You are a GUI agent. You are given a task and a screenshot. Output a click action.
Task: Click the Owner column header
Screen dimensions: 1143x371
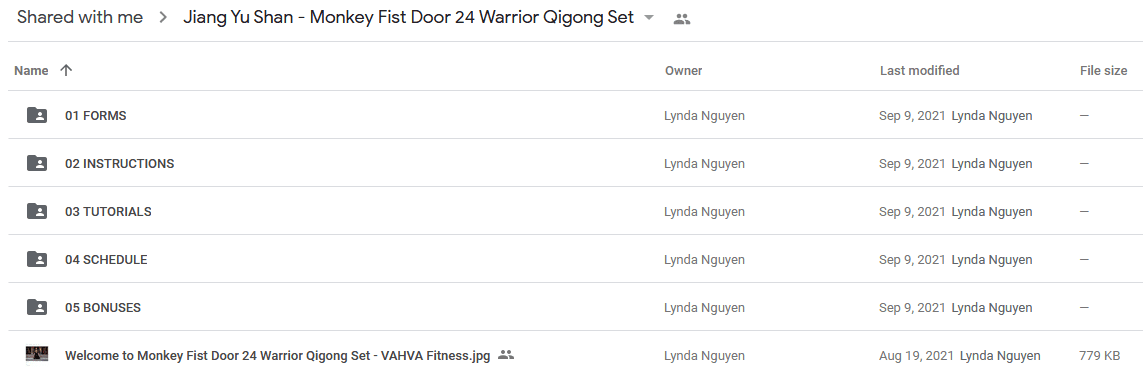(x=683, y=71)
